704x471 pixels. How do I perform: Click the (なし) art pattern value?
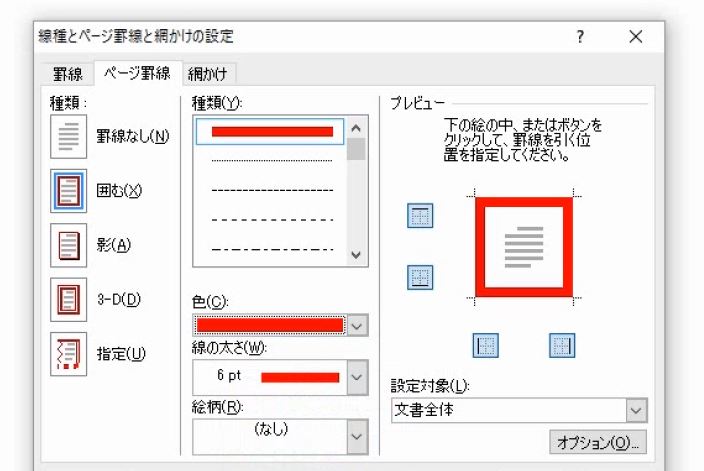(x=271, y=429)
